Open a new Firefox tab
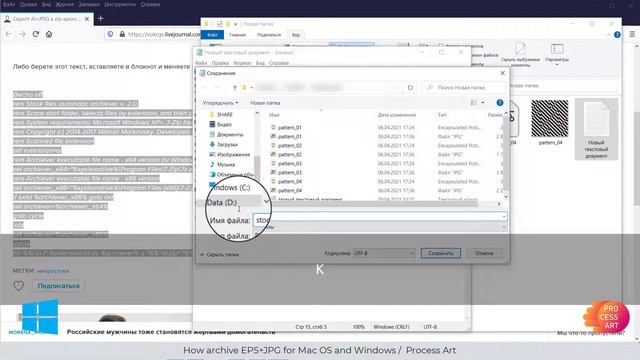This screenshot has height=360, width=640. [101, 18]
